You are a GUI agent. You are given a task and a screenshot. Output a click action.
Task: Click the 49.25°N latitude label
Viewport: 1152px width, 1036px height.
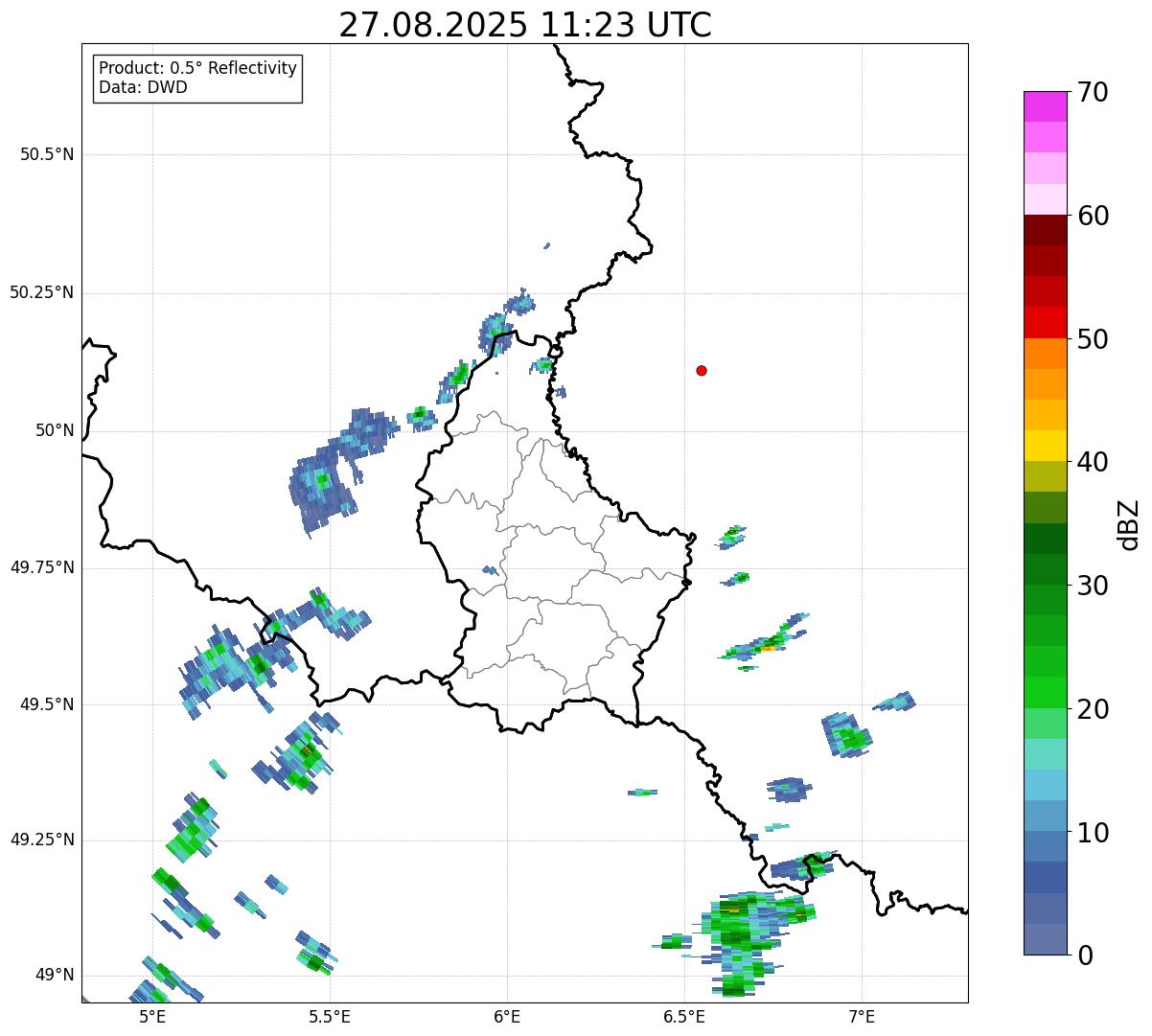click(x=42, y=840)
